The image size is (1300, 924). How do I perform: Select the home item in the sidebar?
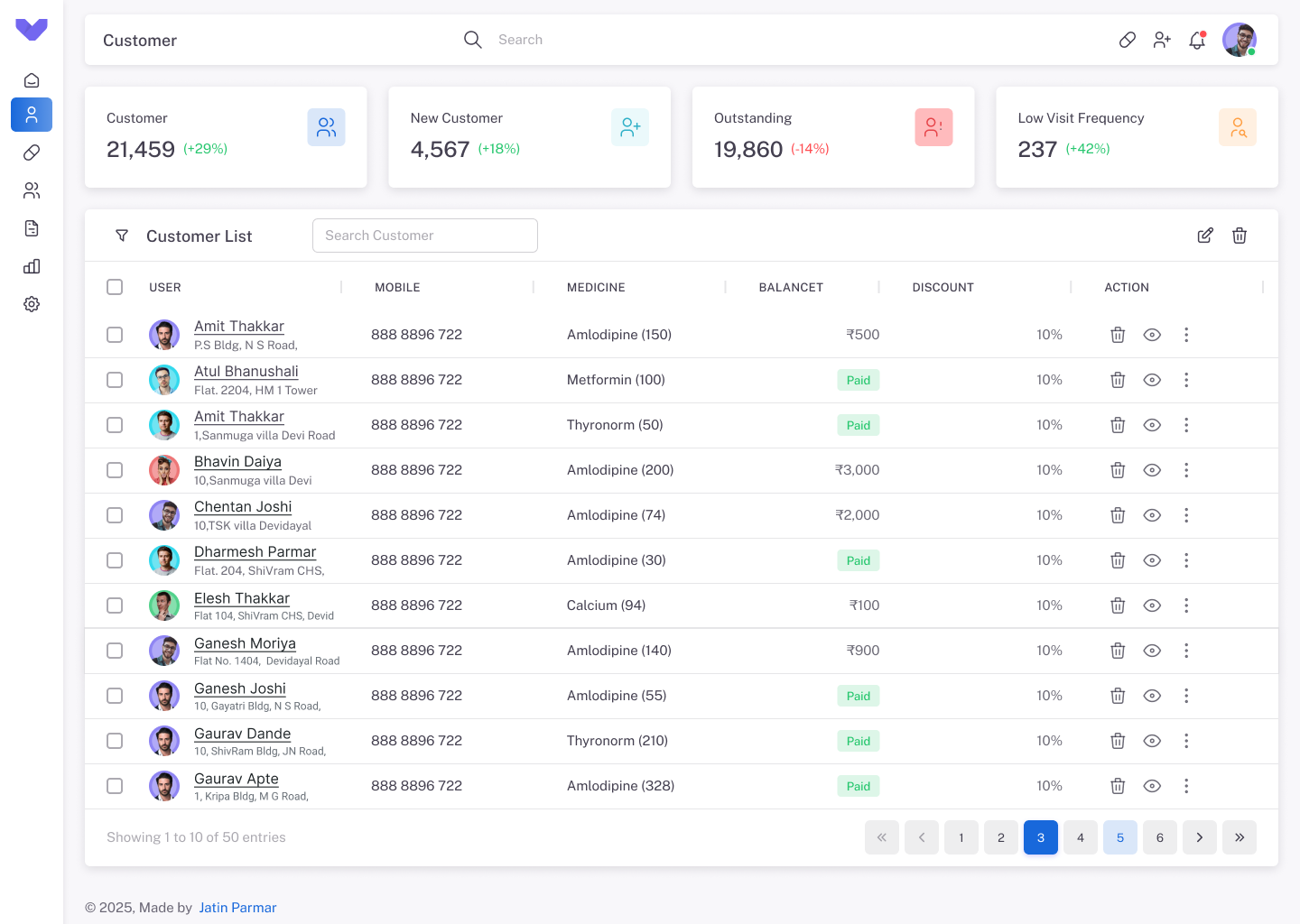point(32,80)
